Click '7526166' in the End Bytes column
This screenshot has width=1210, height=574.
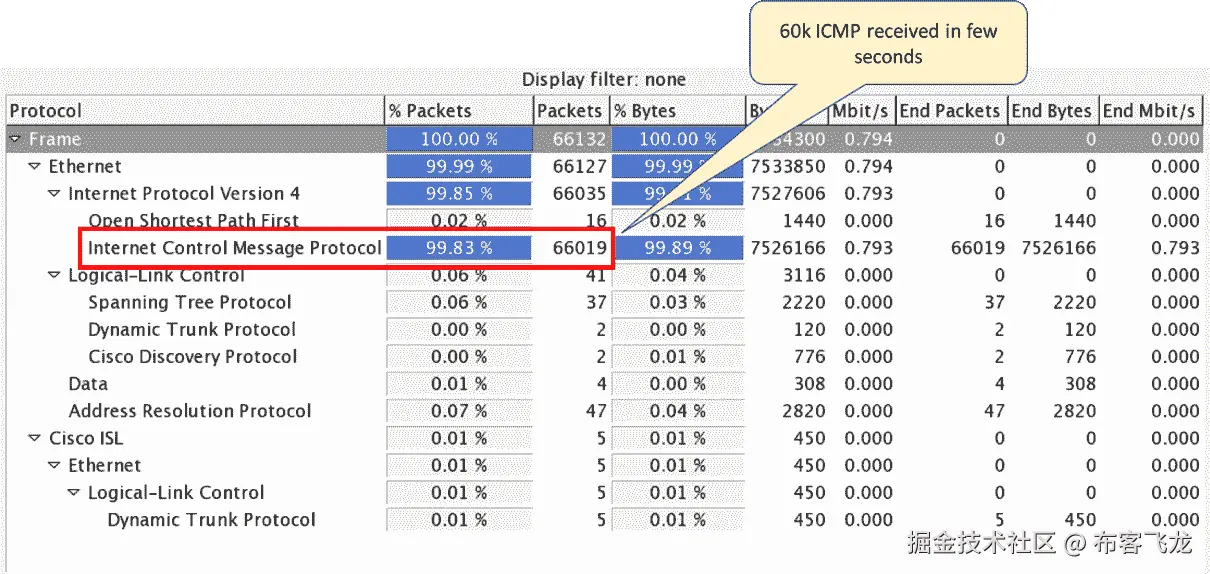[1058, 248]
